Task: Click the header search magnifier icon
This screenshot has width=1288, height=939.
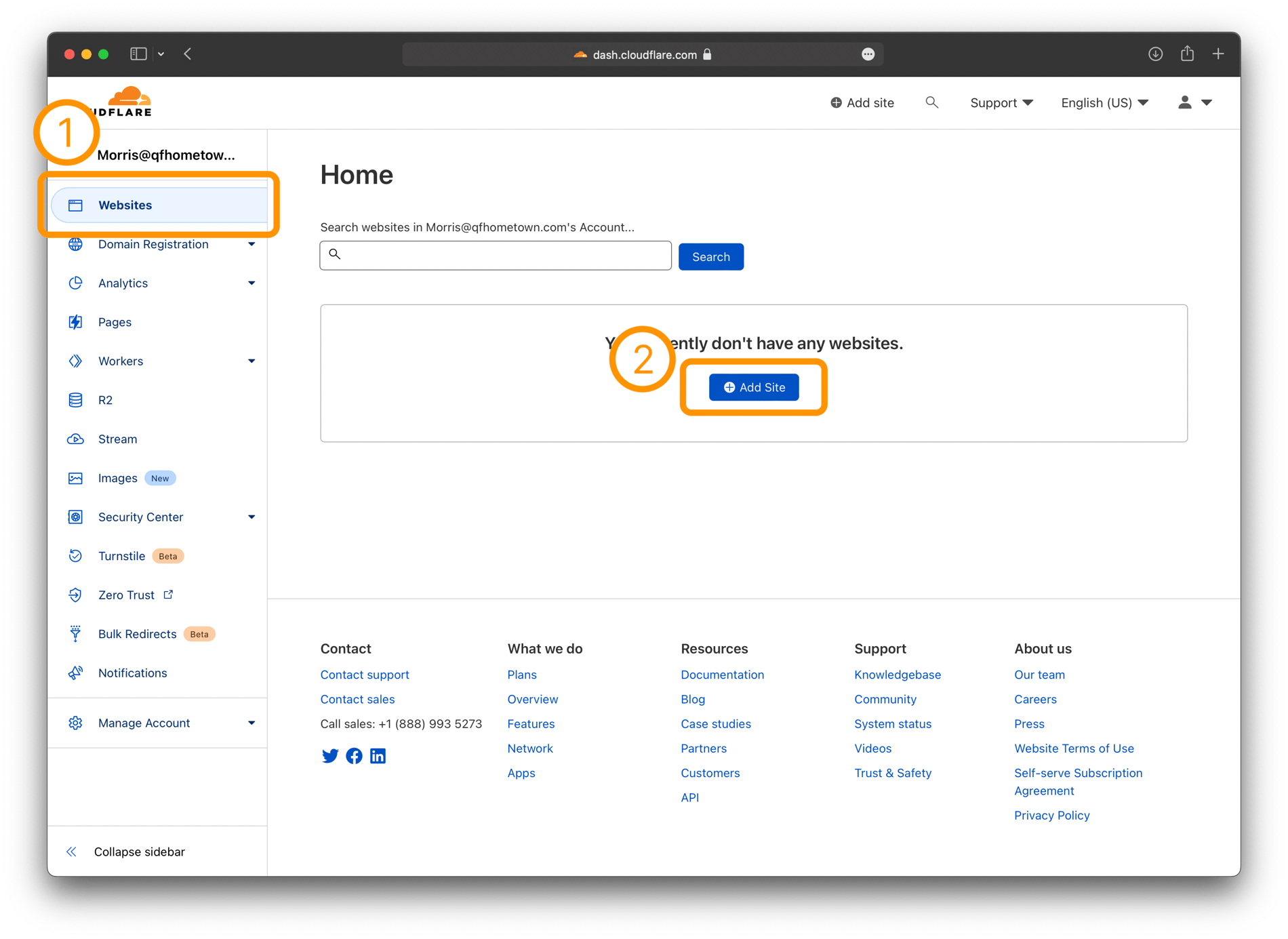Action: point(931,102)
